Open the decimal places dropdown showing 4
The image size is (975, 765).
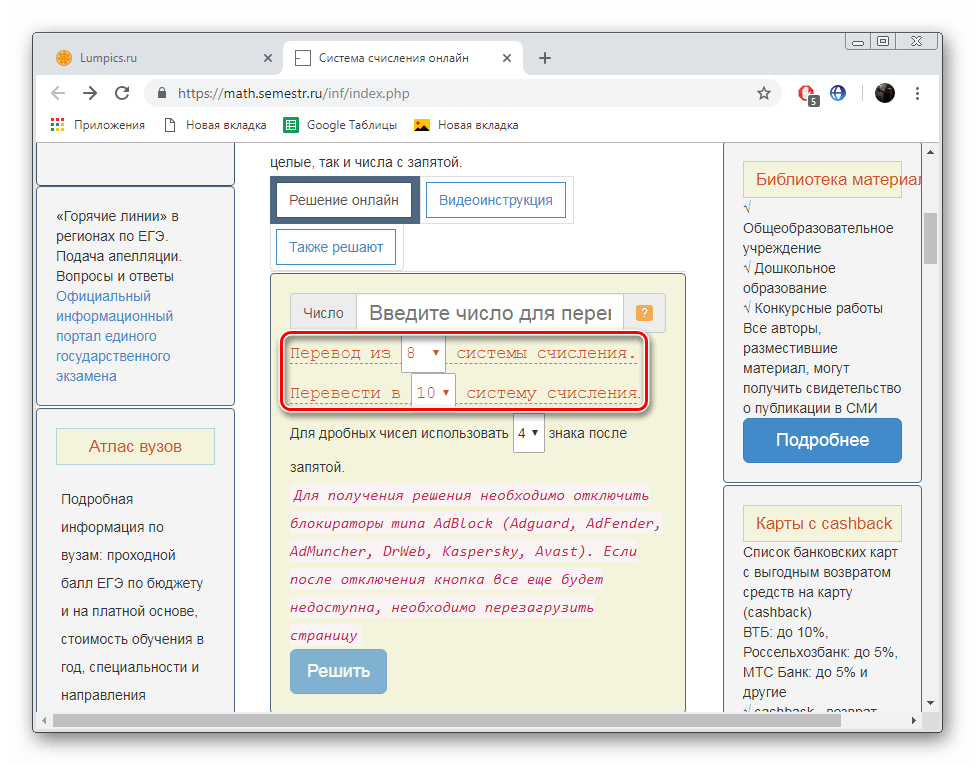[529, 433]
